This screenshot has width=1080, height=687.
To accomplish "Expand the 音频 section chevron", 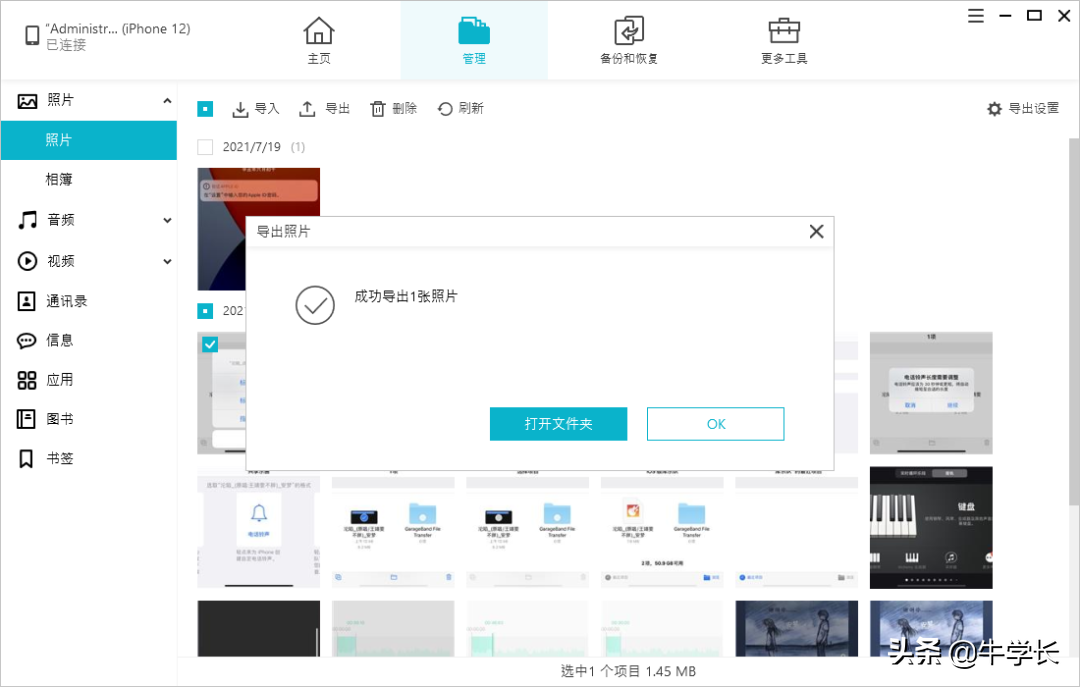I will [x=167, y=221].
